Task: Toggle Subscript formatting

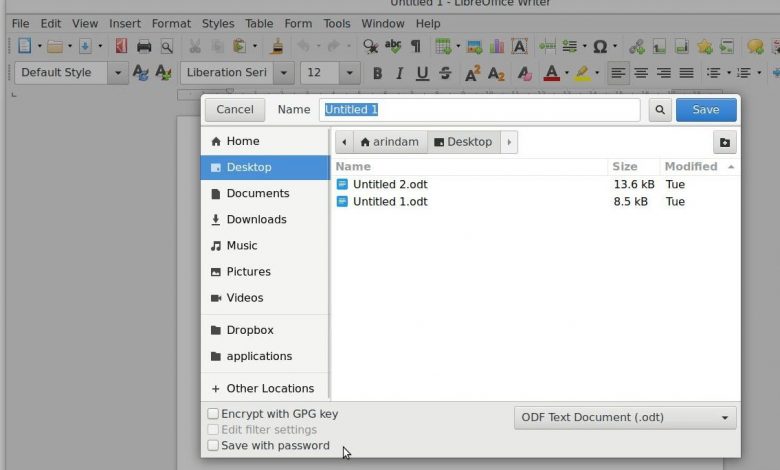Action: (496, 73)
